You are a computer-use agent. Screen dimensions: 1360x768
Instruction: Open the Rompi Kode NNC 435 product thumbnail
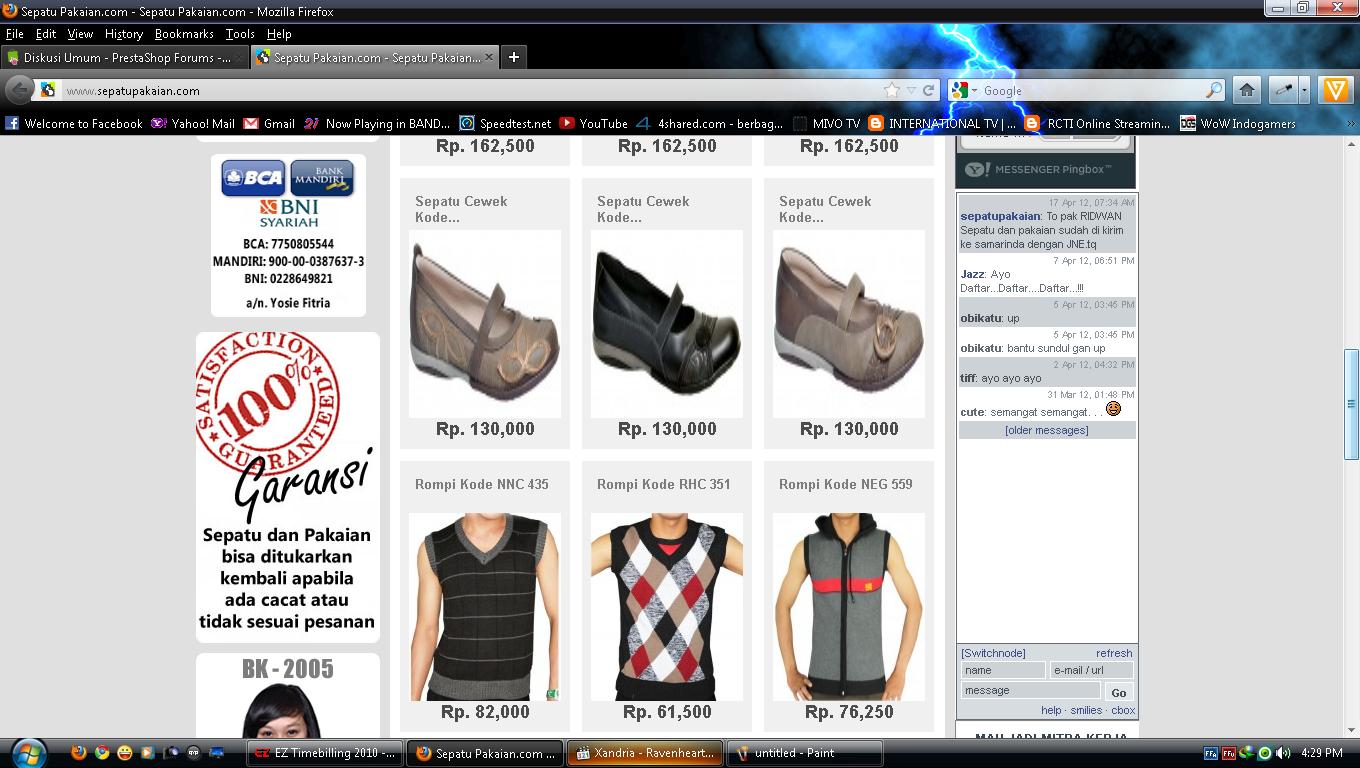pos(485,607)
